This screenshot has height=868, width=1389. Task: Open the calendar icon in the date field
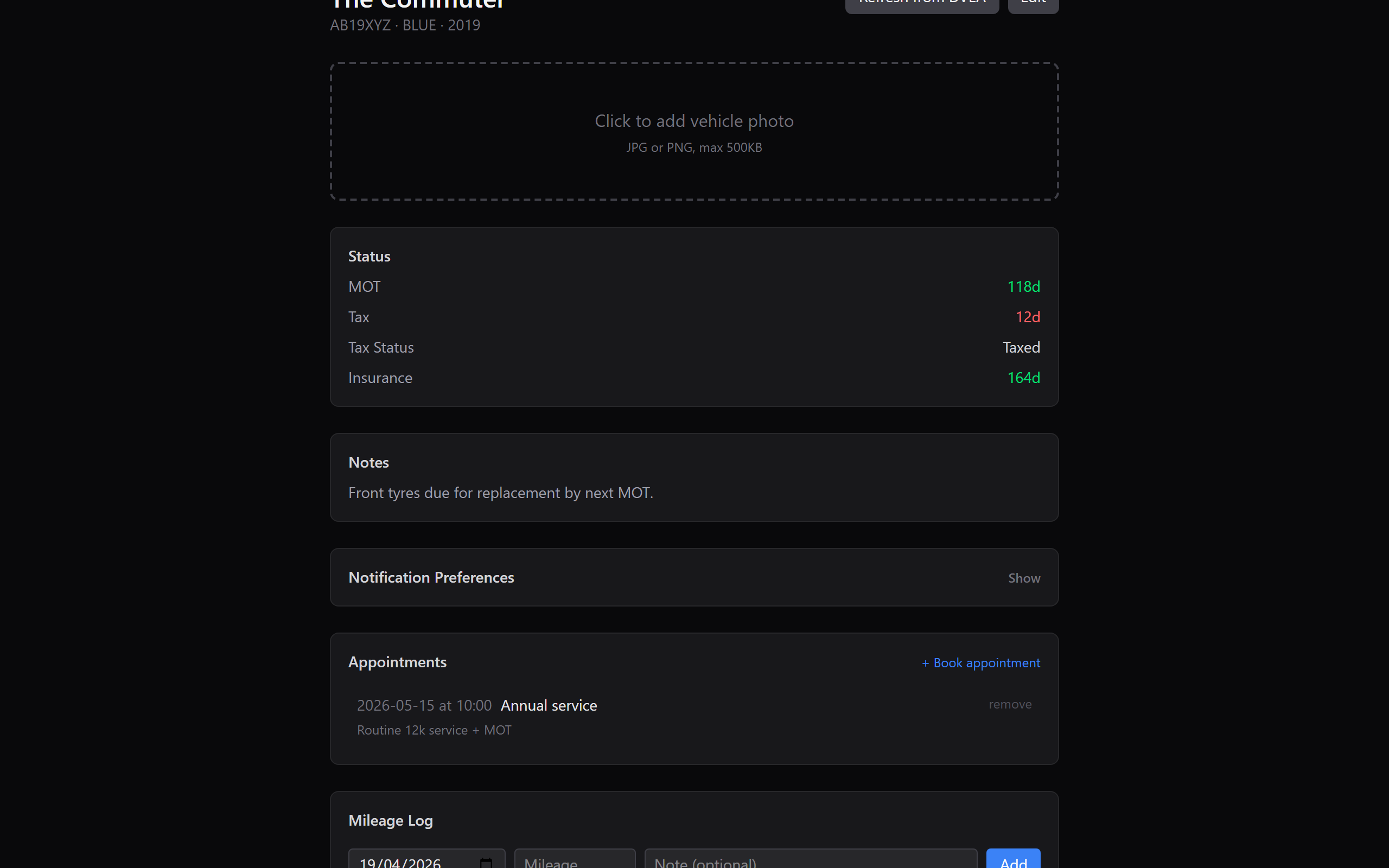click(x=486, y=861)
